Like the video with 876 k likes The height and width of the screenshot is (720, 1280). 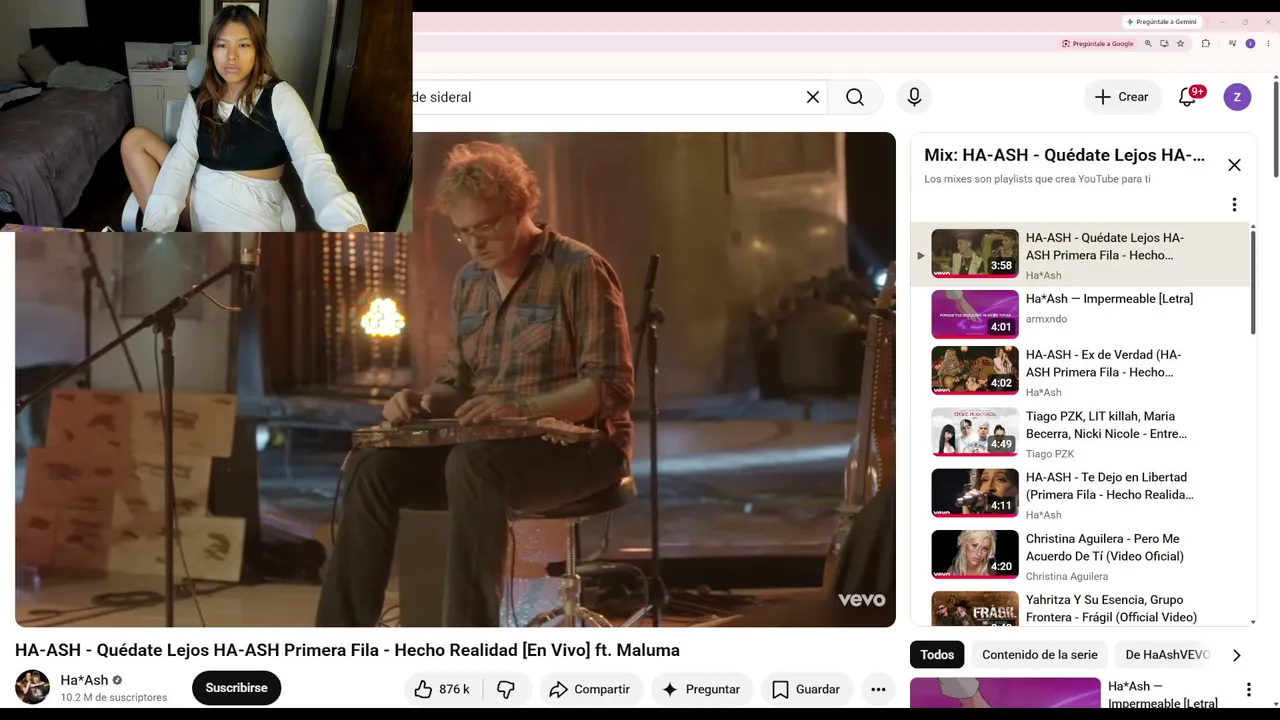click(441, 689)
